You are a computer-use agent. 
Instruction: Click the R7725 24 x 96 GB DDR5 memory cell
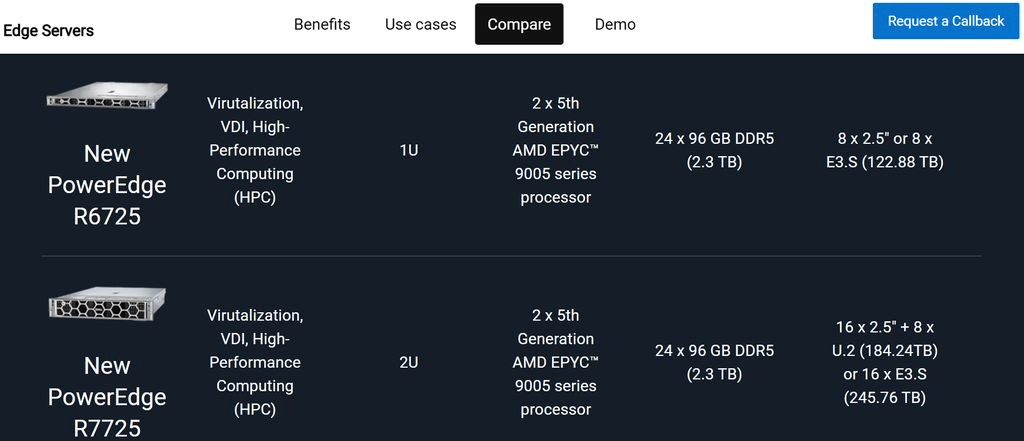coord(714,362)
